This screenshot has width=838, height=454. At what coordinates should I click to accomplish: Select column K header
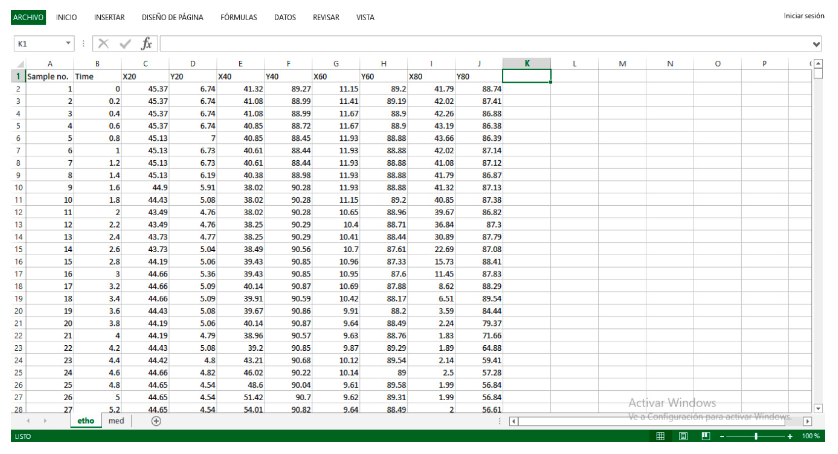pos(527,64)
